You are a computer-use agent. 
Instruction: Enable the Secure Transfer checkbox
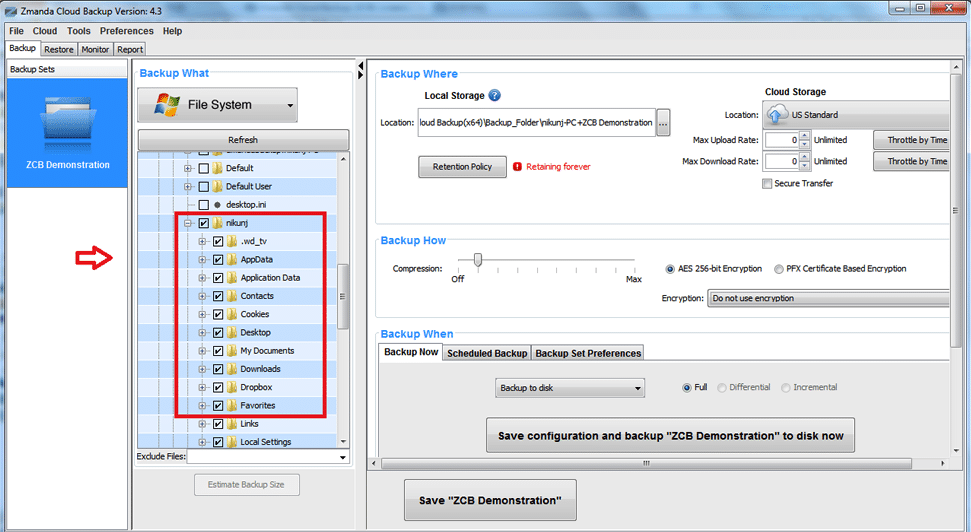(767, 183)
